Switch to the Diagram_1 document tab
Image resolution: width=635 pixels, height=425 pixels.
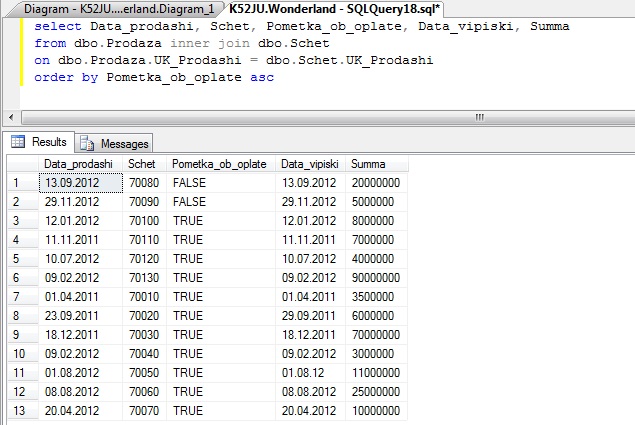(x=117, y=9)
